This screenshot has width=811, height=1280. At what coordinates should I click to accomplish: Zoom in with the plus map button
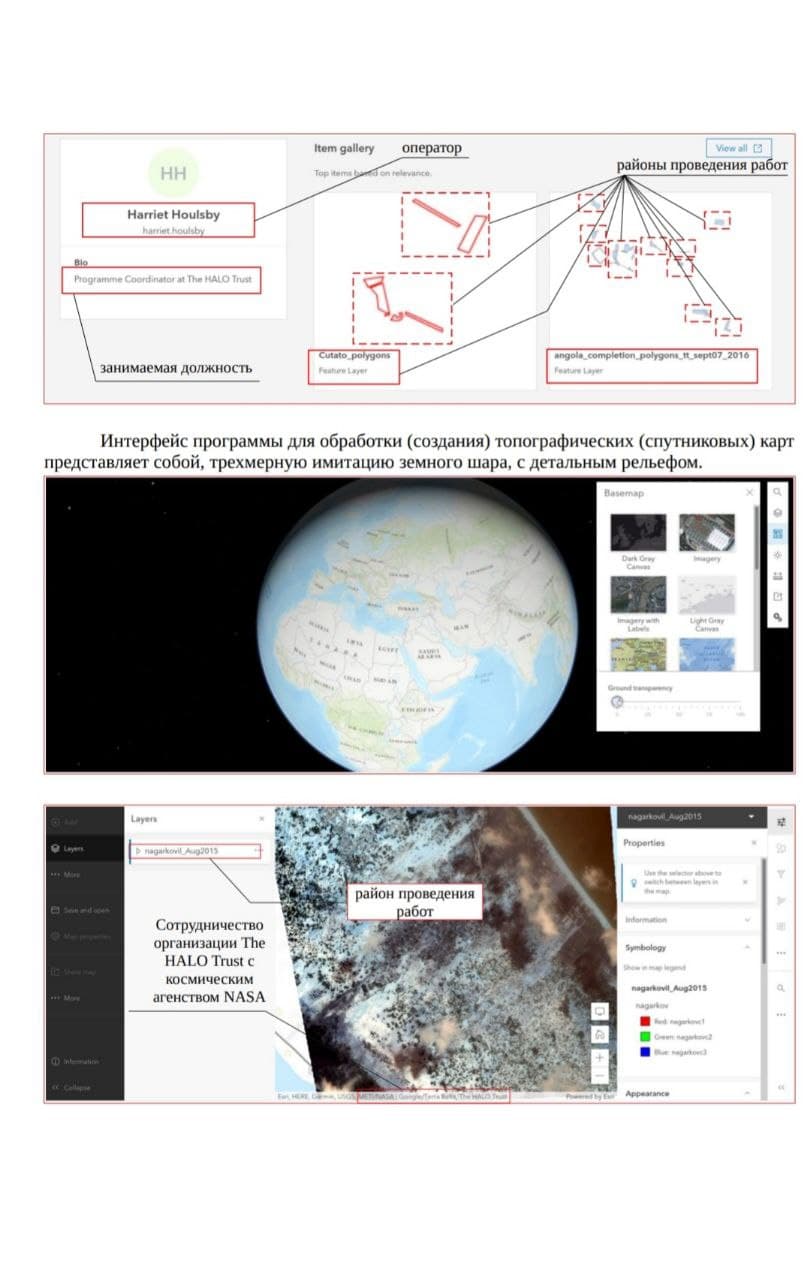point(599,1057)
